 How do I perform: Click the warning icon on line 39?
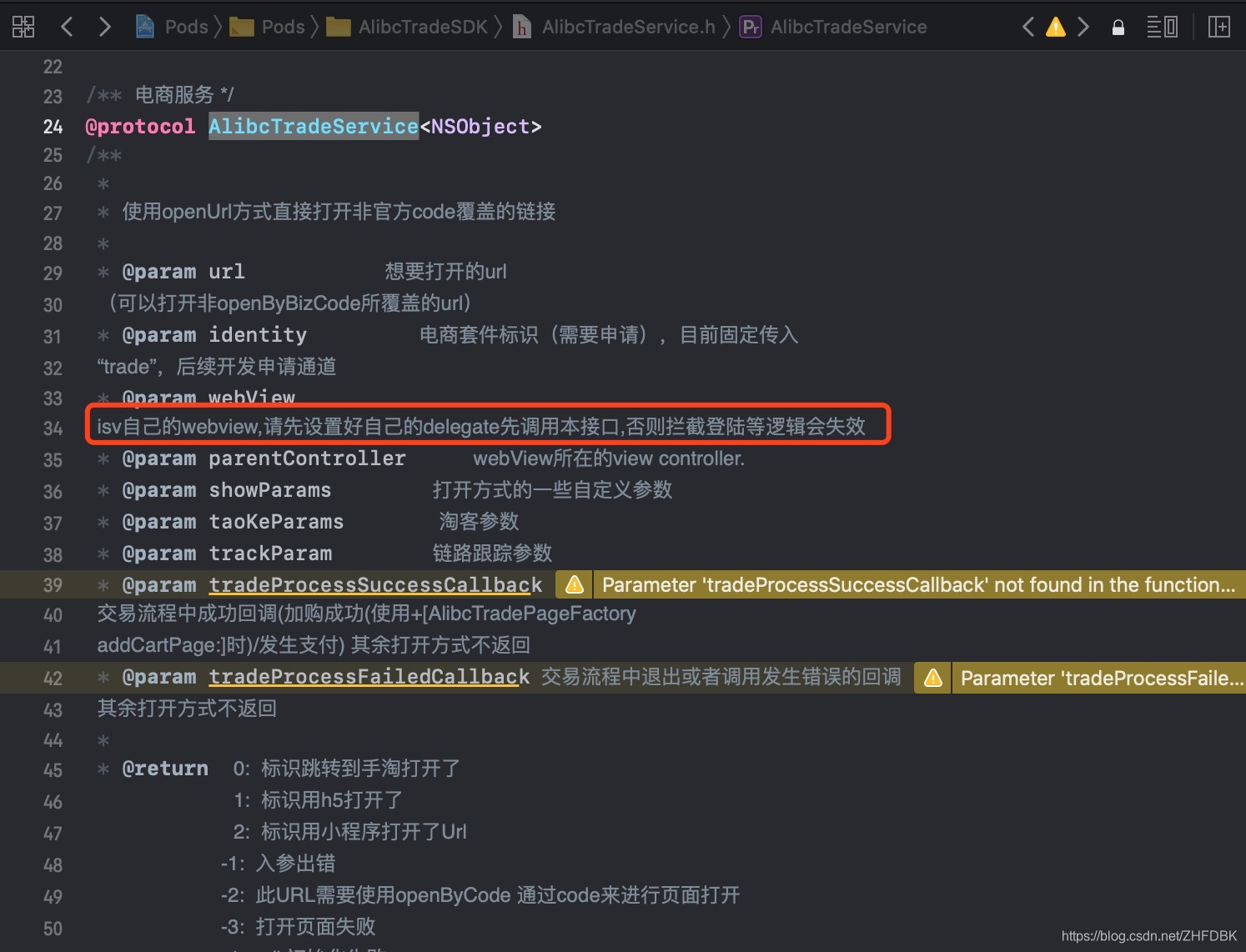572,584
